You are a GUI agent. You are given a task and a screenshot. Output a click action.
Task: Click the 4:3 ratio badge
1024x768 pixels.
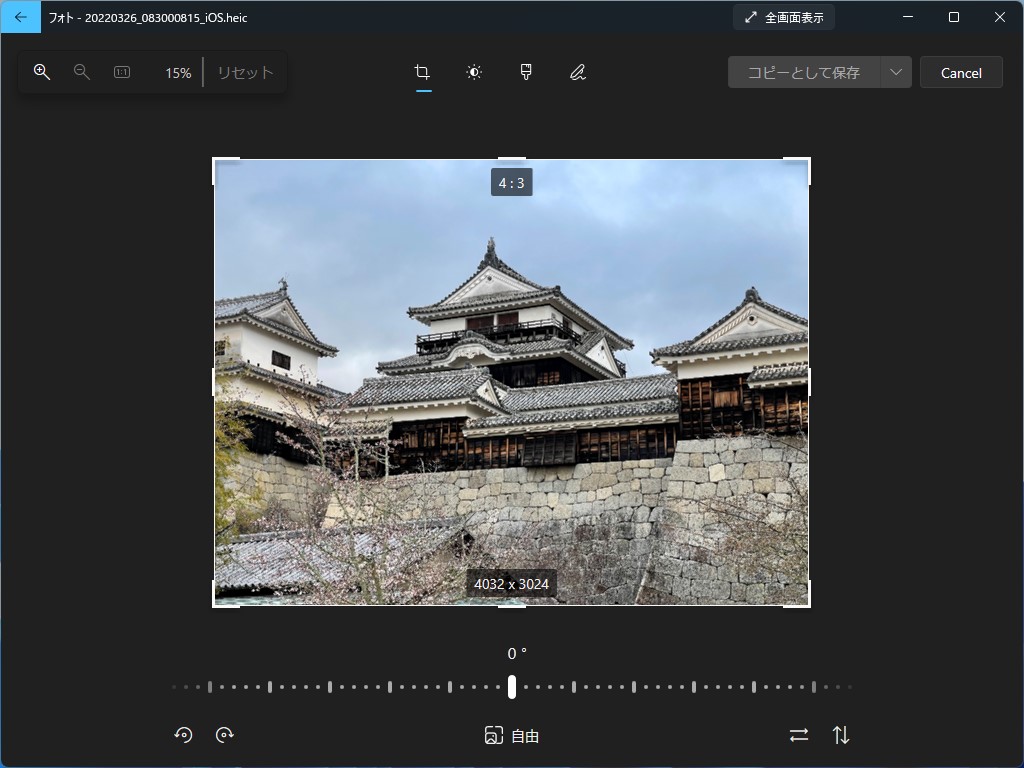click(511, 182)
